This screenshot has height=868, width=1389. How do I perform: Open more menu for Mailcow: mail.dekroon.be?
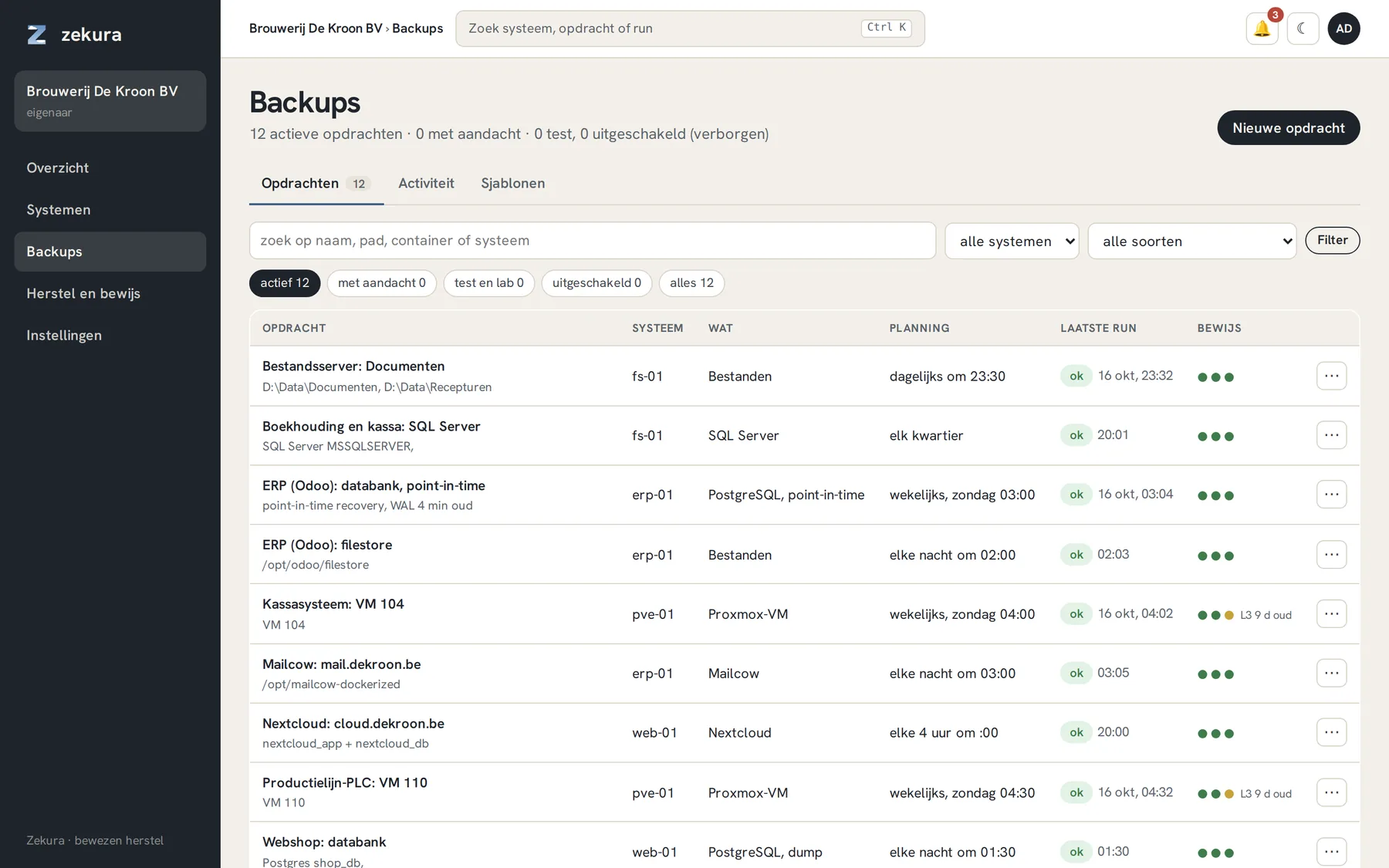1331,673
